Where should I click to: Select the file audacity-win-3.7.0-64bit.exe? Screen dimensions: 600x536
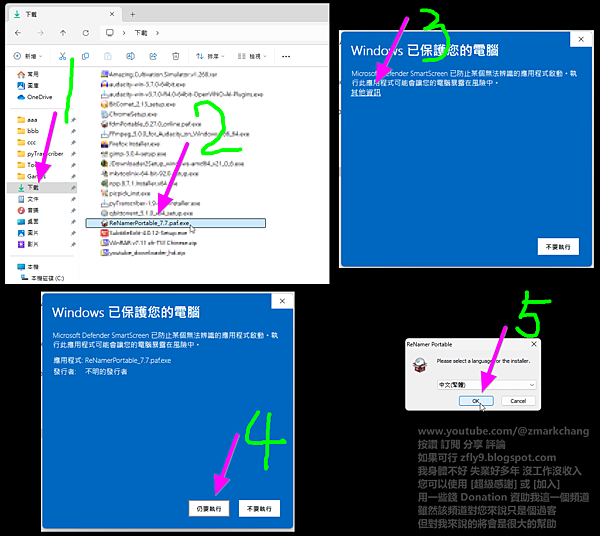143,84
